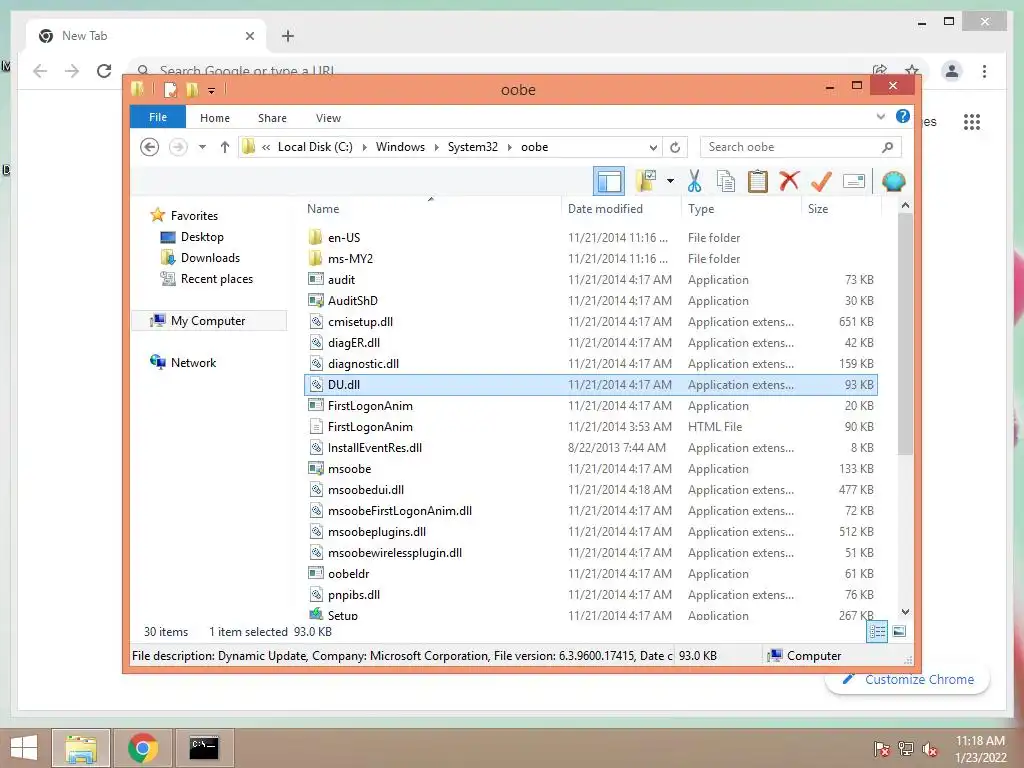Expand the arrow after the Windows breadcrumb
The width and height of the screenshot is (1024, 768).
pos(437,147)
